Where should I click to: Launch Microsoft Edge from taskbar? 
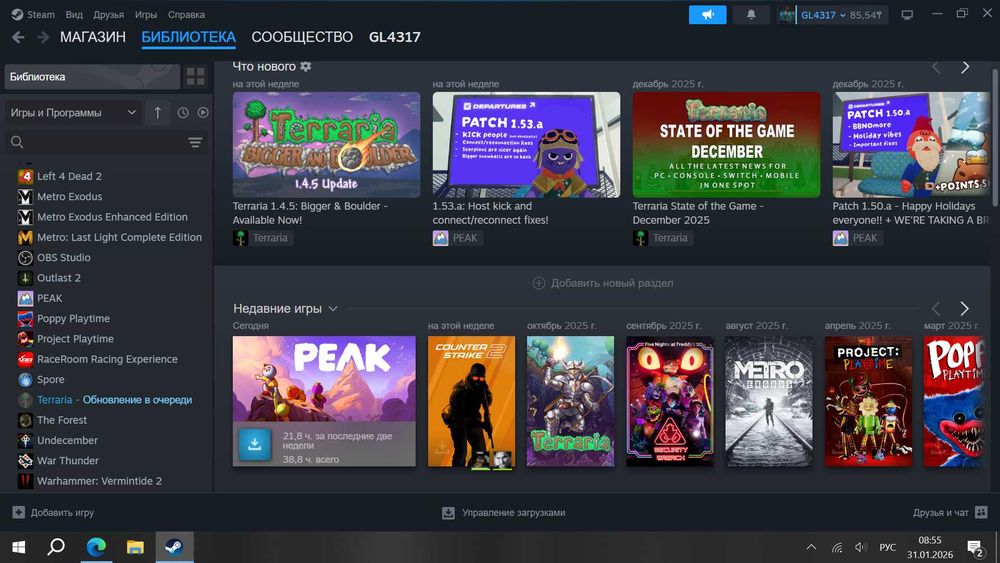[96, 546]
